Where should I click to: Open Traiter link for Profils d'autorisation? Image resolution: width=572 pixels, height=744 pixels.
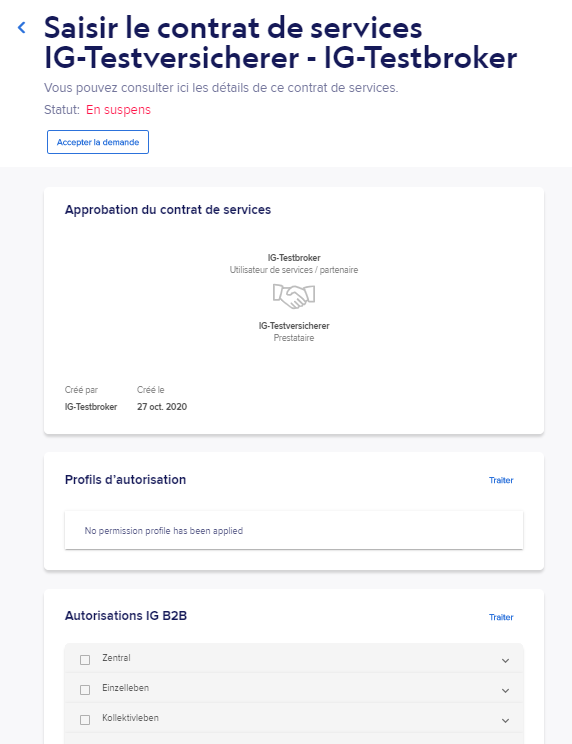pyautogui.click(x=501, y=480)
